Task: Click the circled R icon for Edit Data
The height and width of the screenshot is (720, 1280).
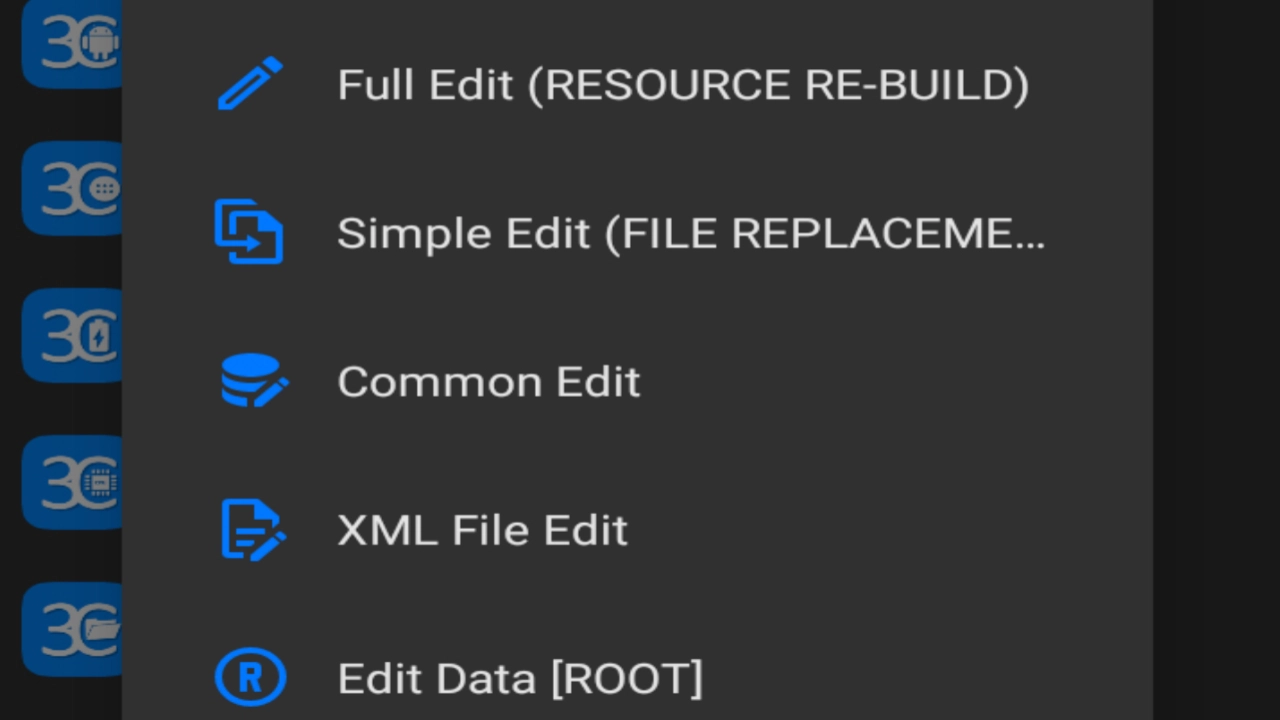Action: pyautogui.click(x=250, y=678)
